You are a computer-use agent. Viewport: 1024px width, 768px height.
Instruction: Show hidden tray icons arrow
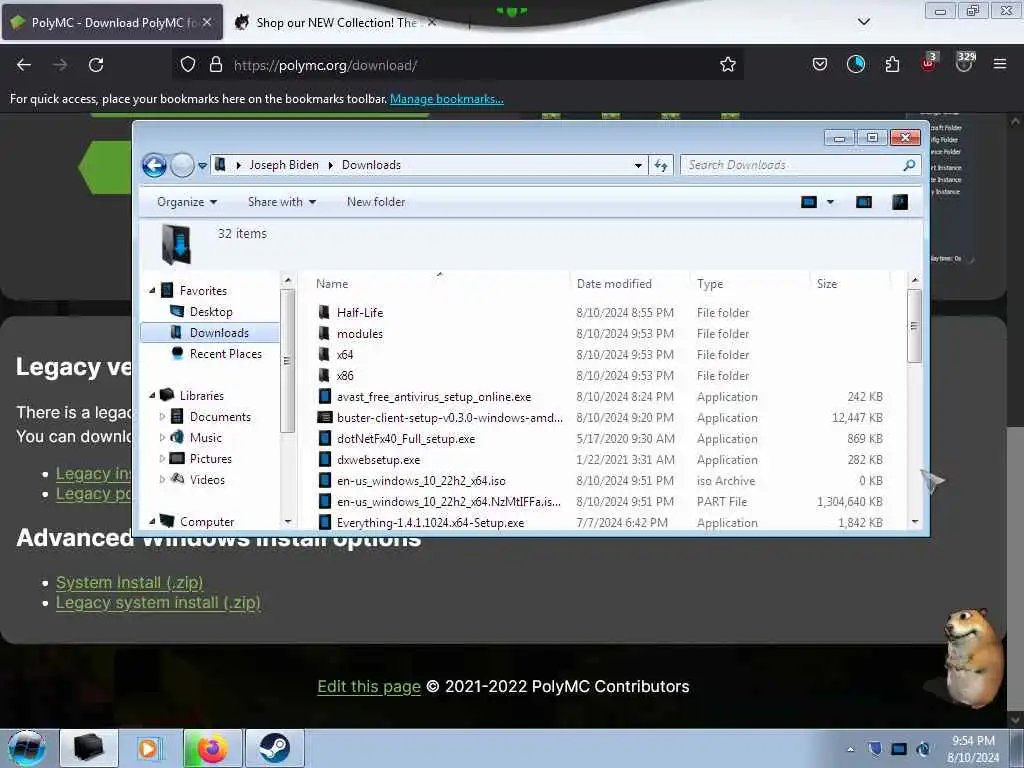click(x=850, y=749)
